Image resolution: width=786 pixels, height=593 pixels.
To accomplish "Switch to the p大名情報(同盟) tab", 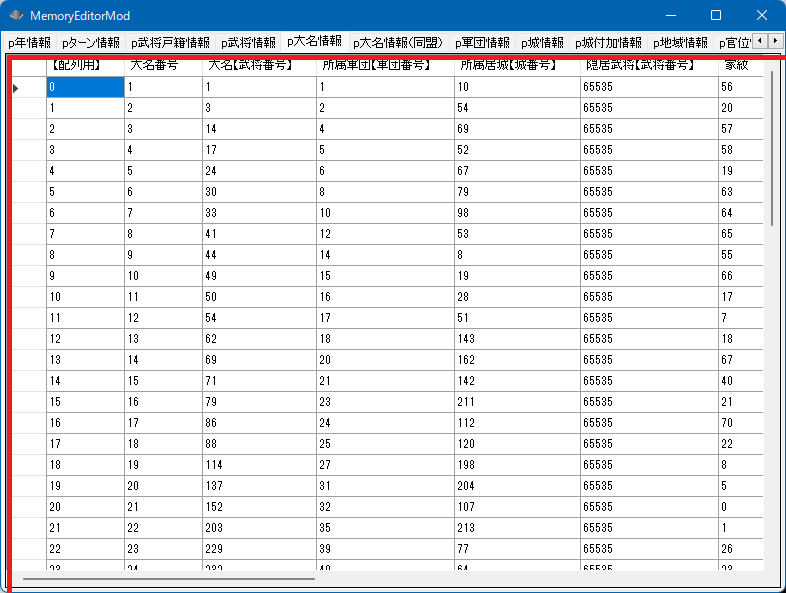I will pyautogui.click(x=399, y=43).
